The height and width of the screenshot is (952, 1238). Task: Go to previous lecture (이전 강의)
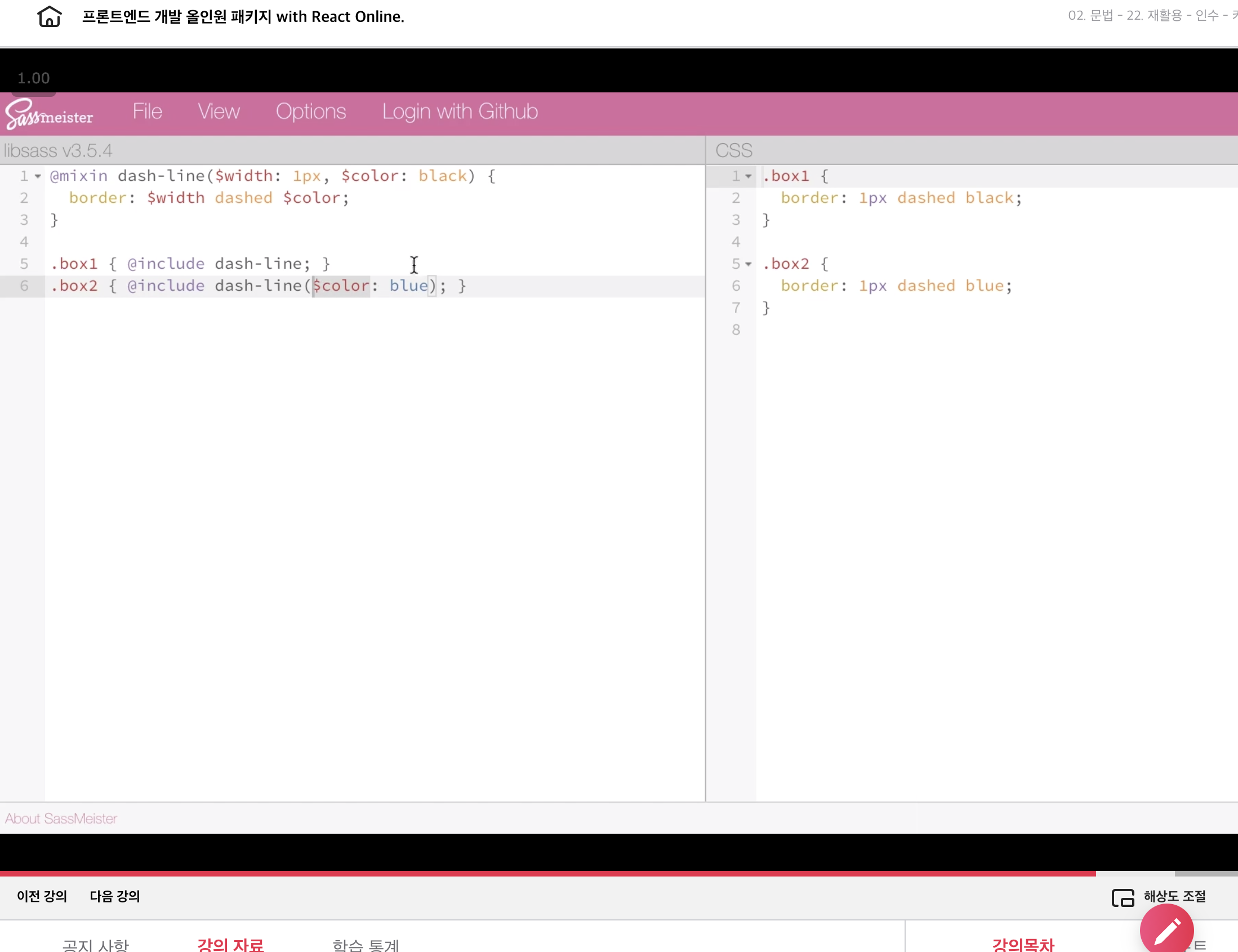click(x=42, y=896)
